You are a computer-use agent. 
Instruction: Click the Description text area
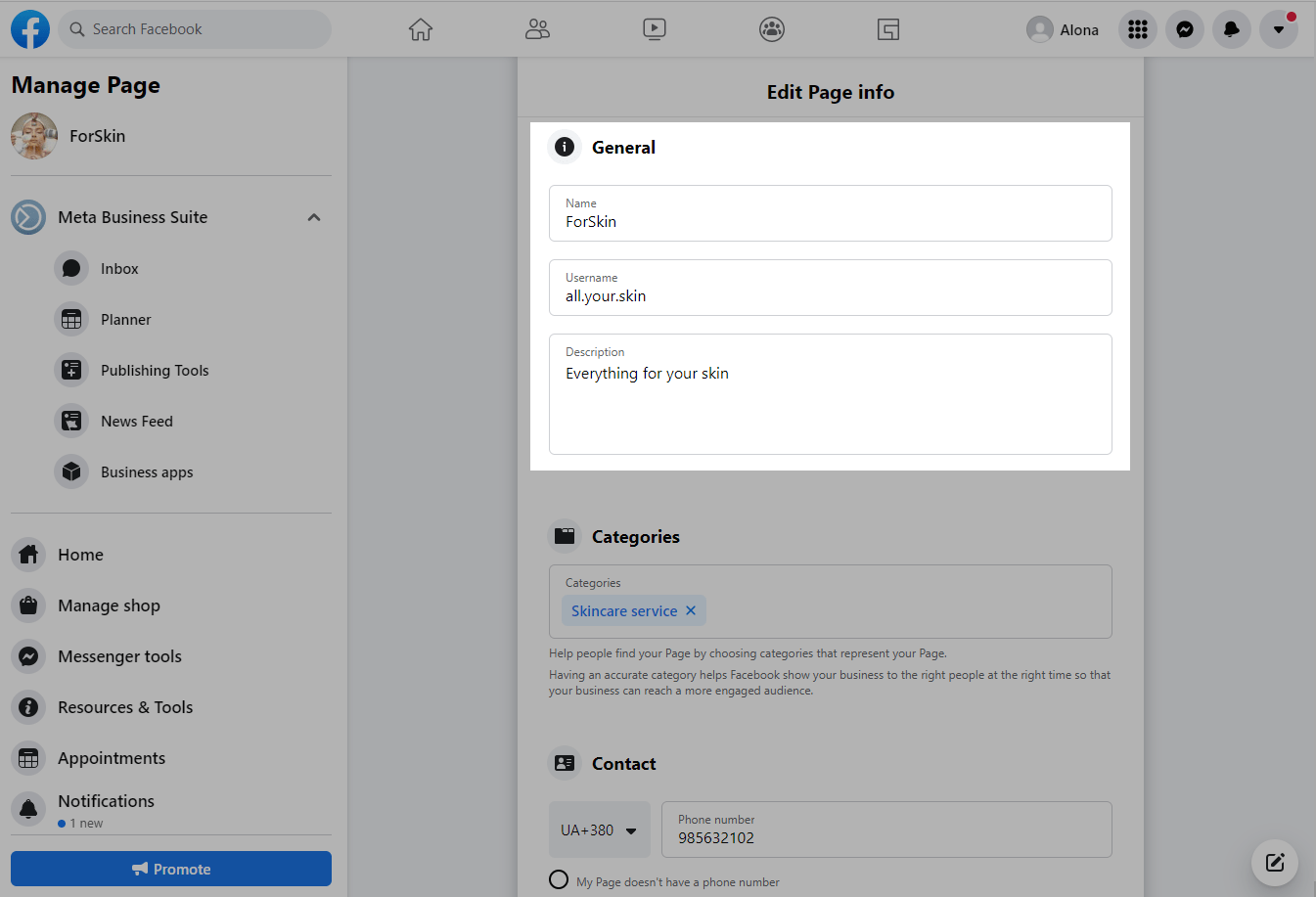pyautogui.click(x=831, y=394)
